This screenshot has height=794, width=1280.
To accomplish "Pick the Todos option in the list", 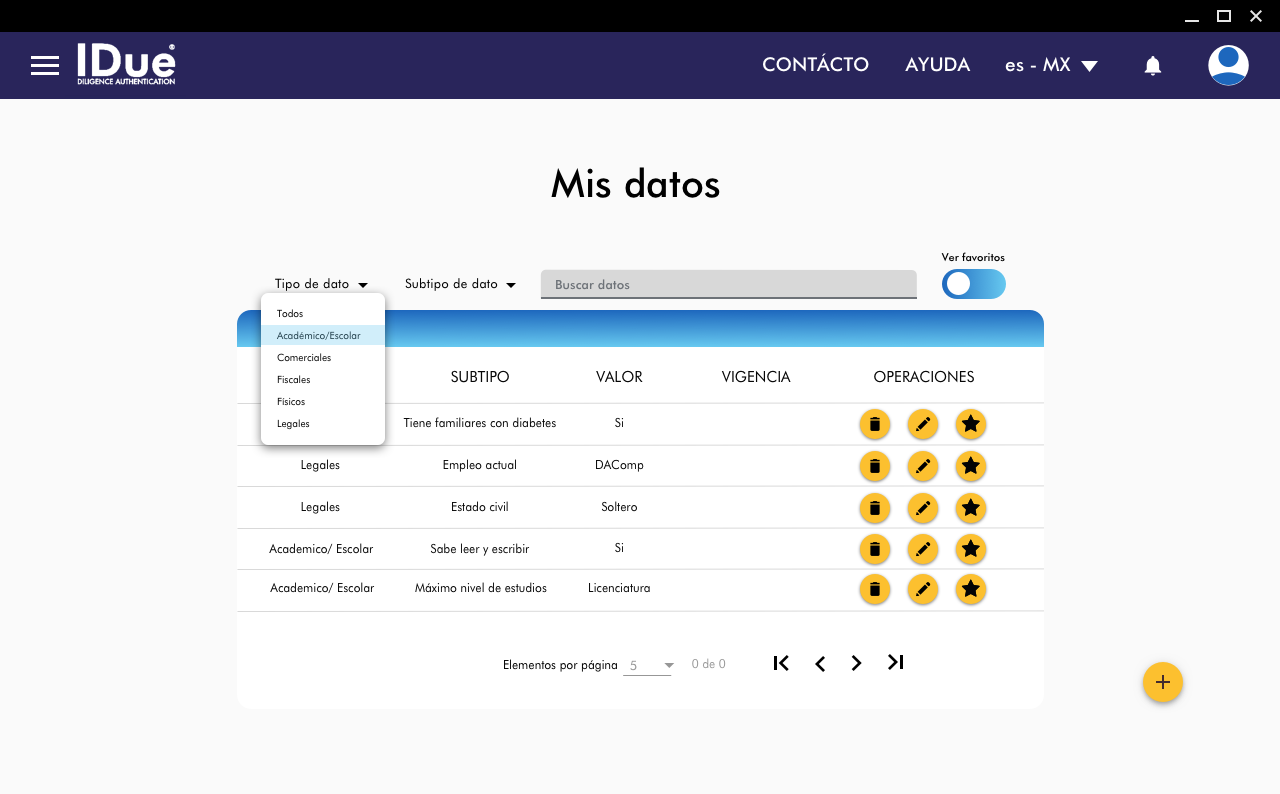I will pyautogui.click(x=290, y=314).
